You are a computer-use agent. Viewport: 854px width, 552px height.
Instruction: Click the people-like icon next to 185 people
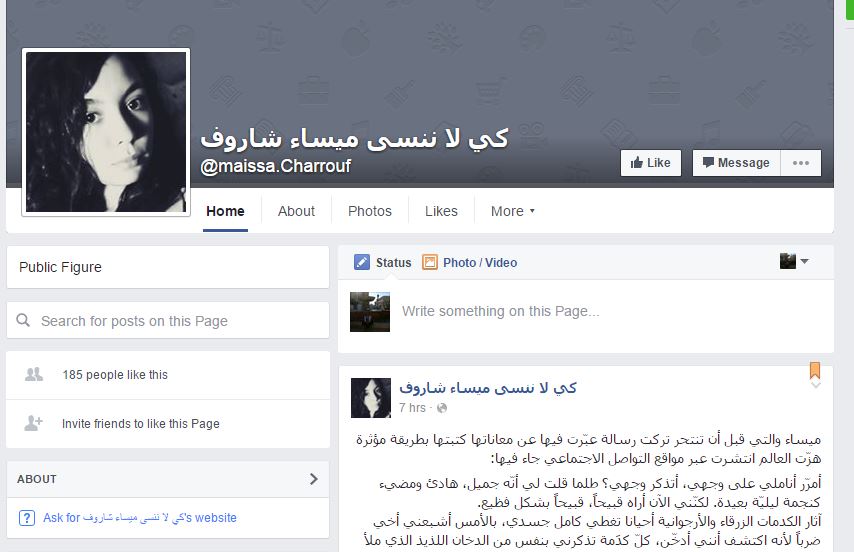tap(34, 374)
